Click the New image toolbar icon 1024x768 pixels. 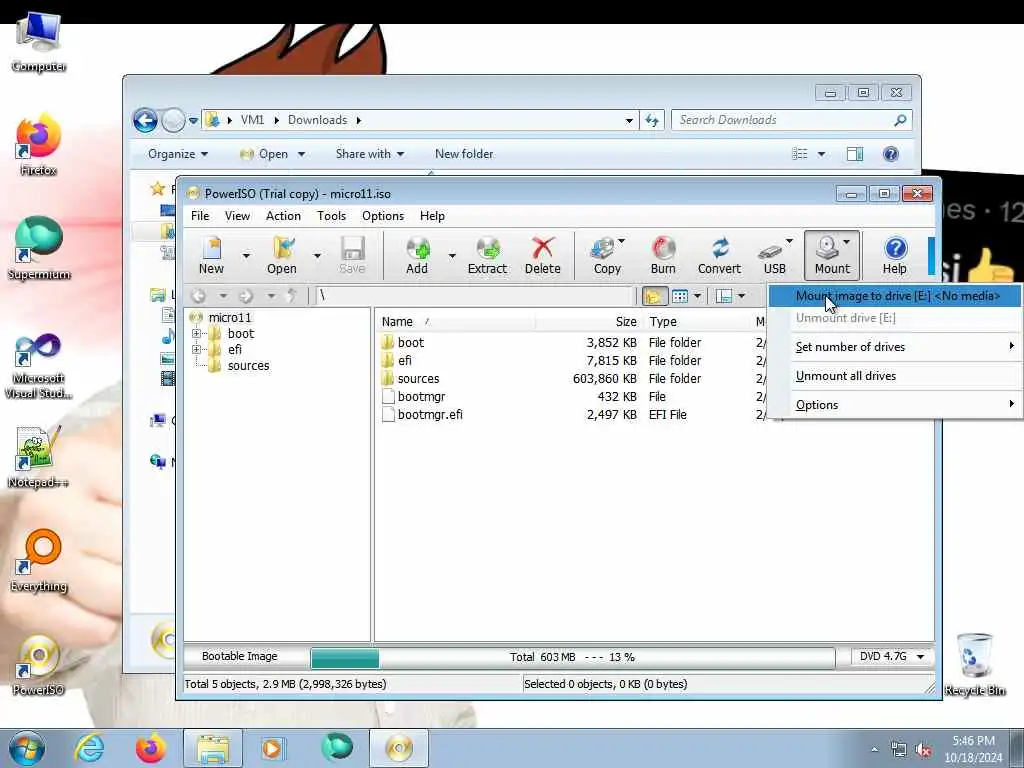(x=211, y=255)
